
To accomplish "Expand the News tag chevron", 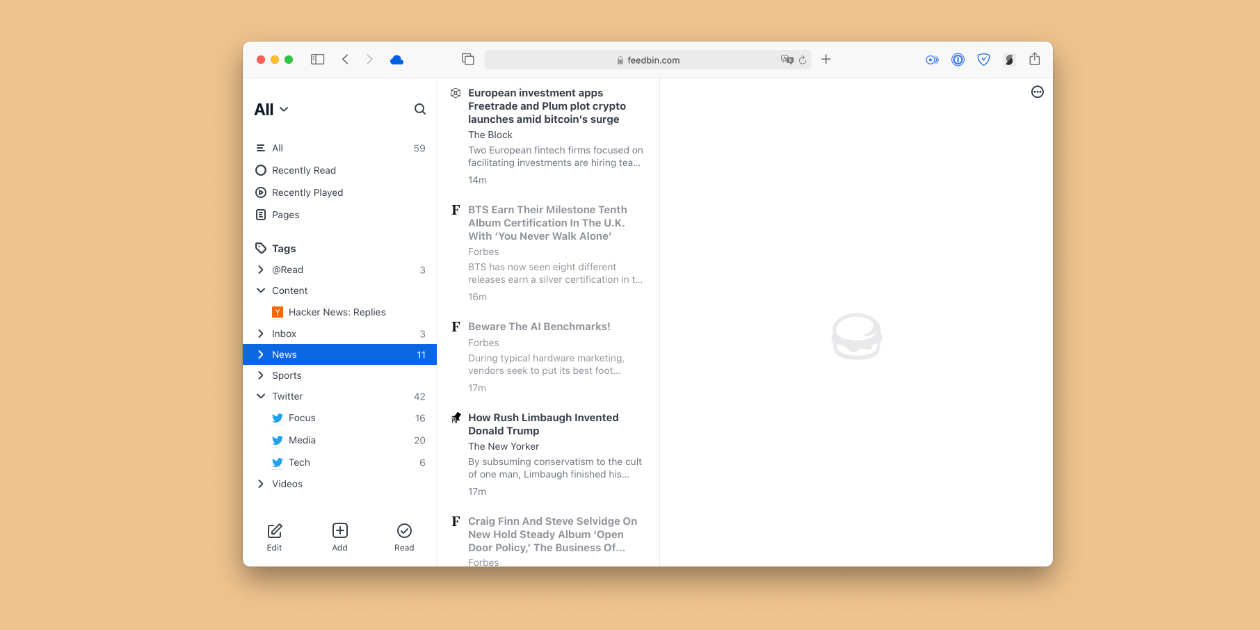I will [261, 355].
